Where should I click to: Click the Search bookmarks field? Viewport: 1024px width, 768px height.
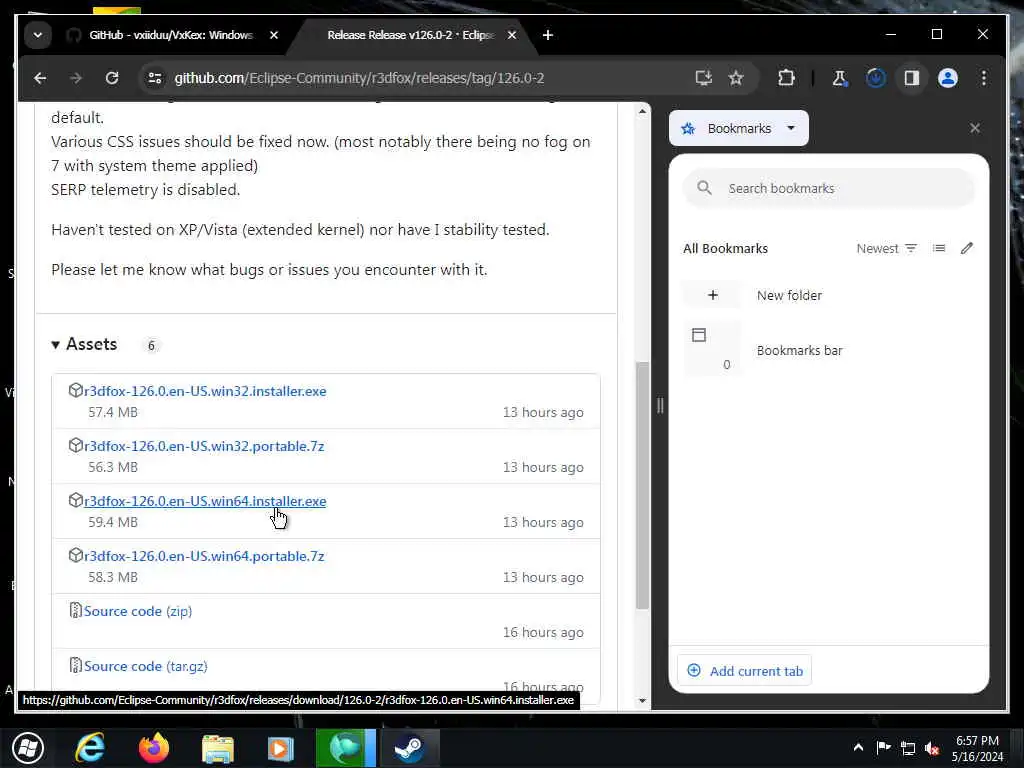(829, 189)
